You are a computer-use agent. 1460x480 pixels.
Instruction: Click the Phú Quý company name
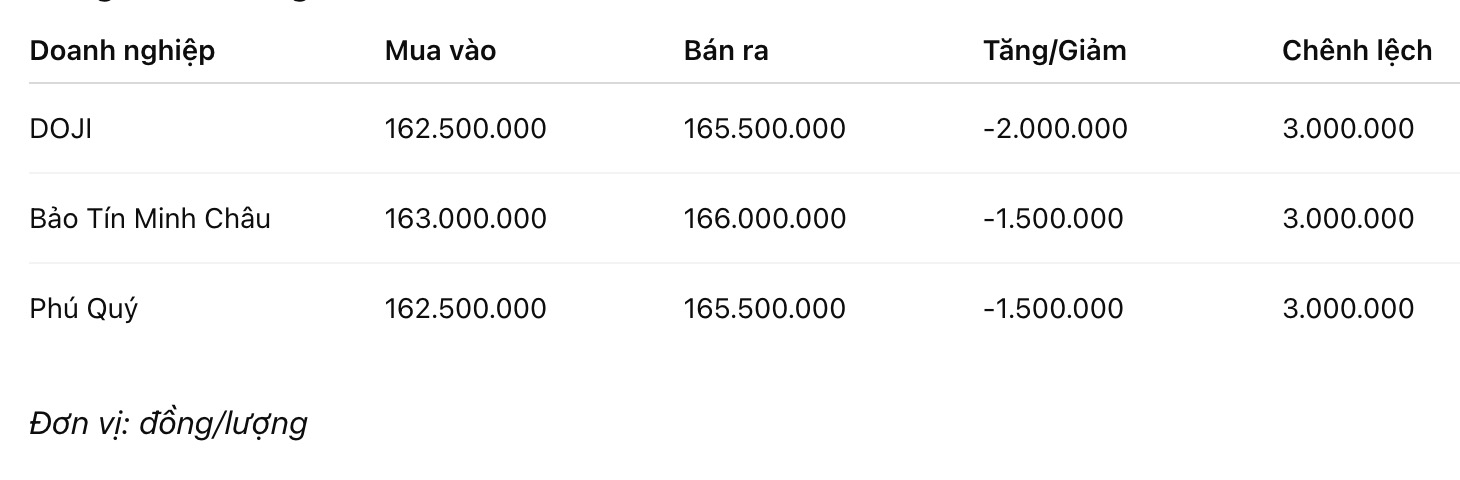point(84,308)
